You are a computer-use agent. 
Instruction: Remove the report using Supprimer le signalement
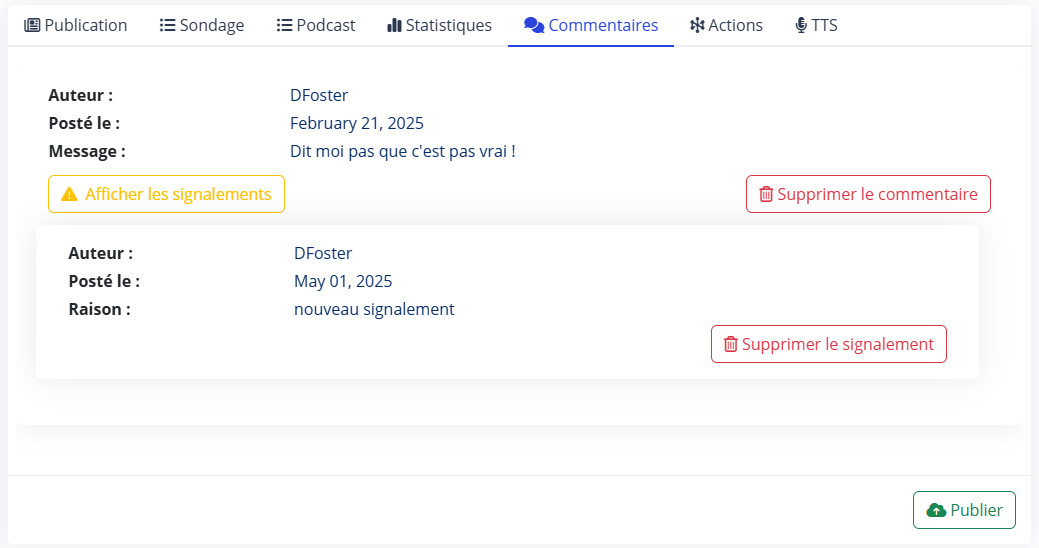[828, 344]
